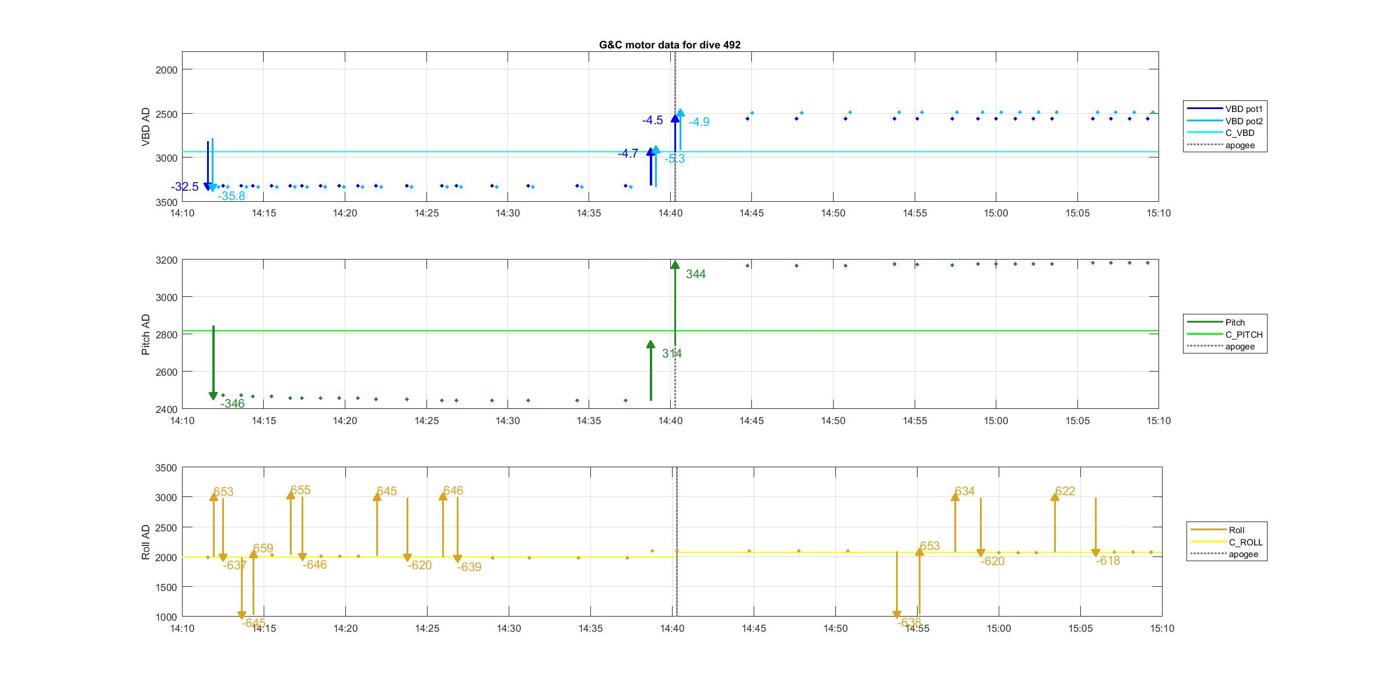This screenshot has height=693, width=1400.
Task: Click the positive '646' roll data label
Action: pyautogui.click(x=453, y=491)
